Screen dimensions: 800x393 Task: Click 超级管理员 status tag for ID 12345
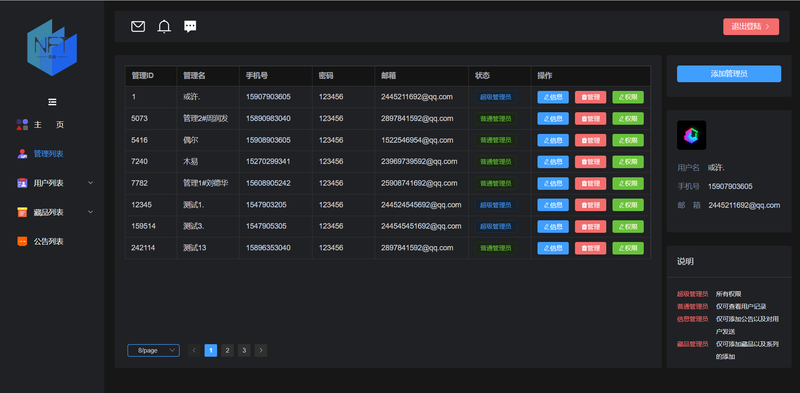[495, 205]
